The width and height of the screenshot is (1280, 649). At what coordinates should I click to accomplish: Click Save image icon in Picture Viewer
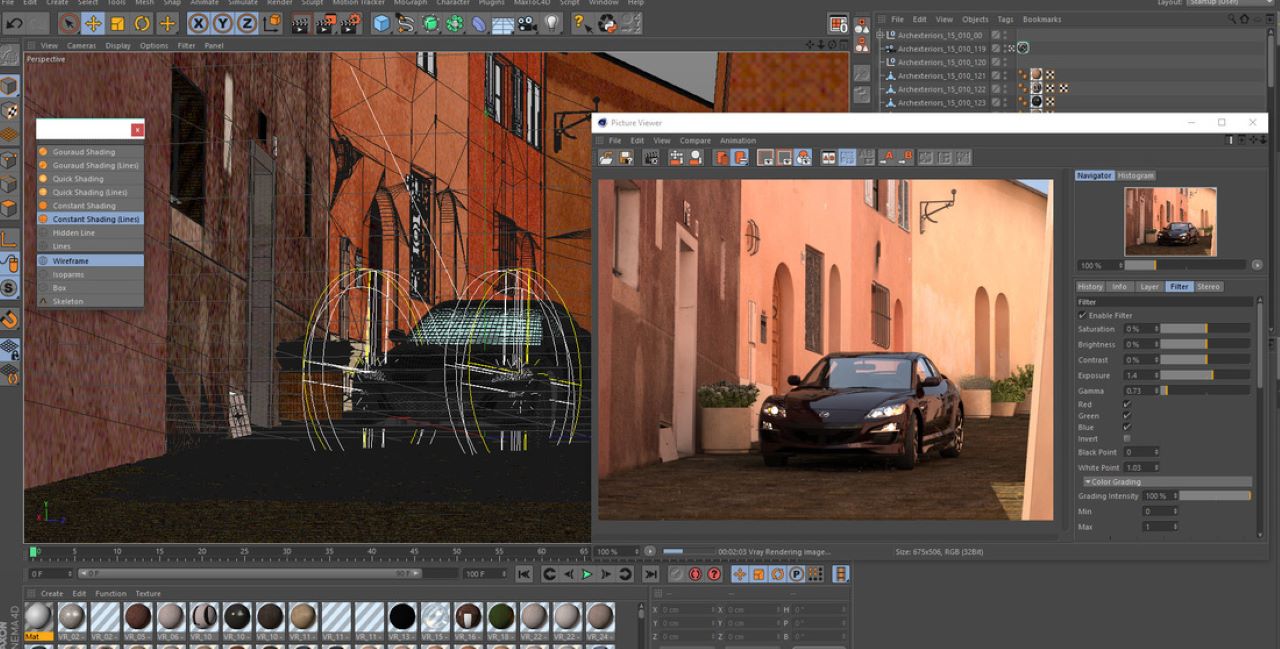click(626, 157)
